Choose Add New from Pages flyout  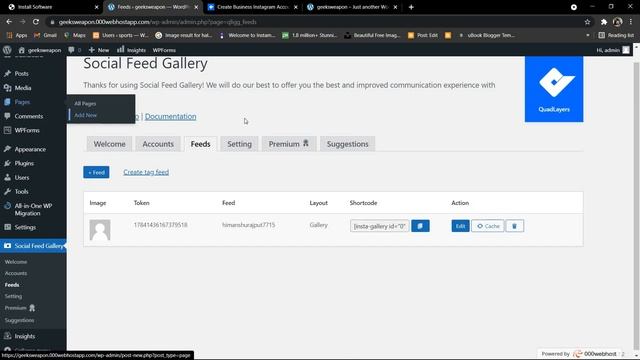[85, 116]
